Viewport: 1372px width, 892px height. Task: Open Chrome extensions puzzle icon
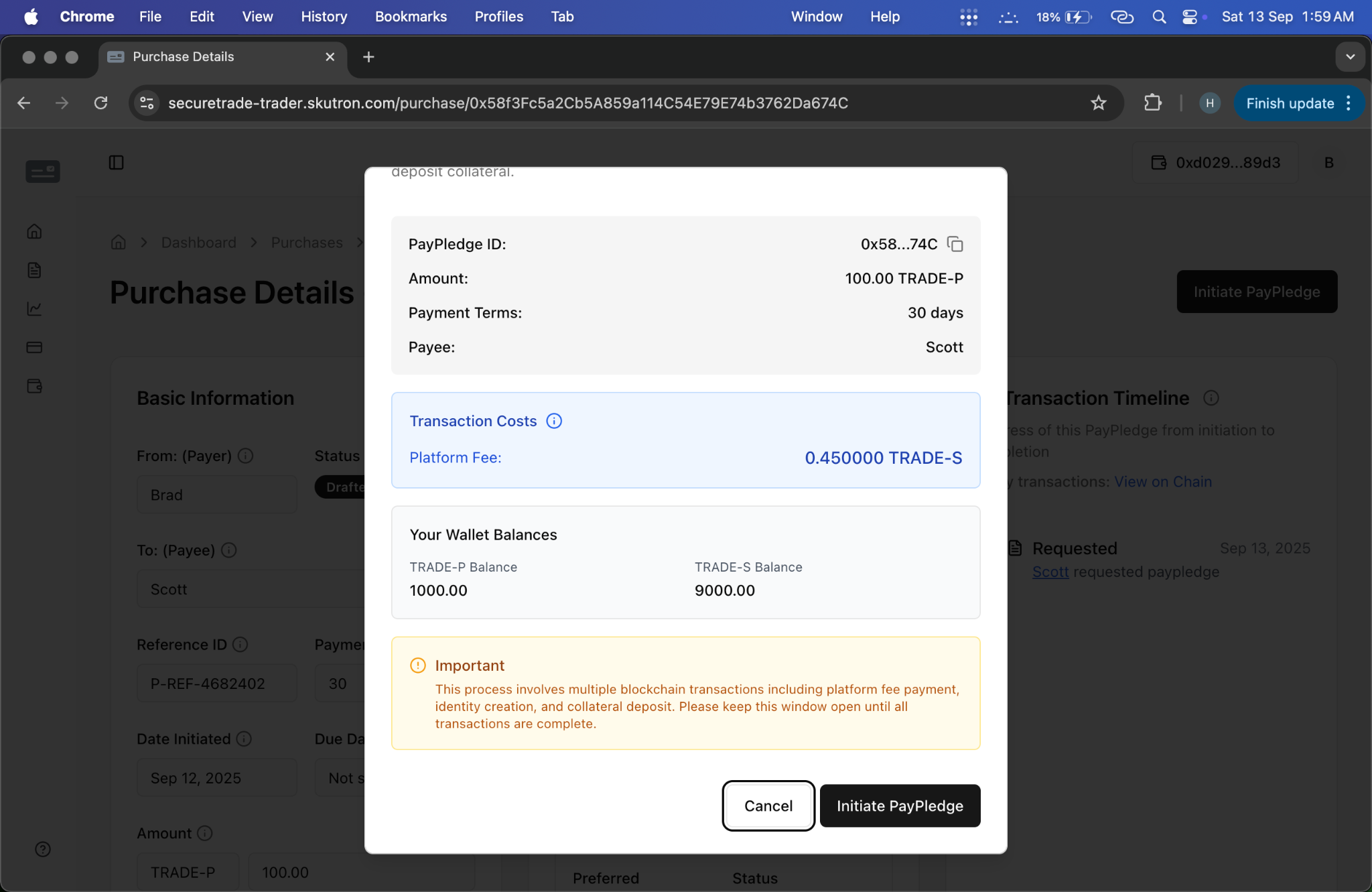pos(1153,103)
